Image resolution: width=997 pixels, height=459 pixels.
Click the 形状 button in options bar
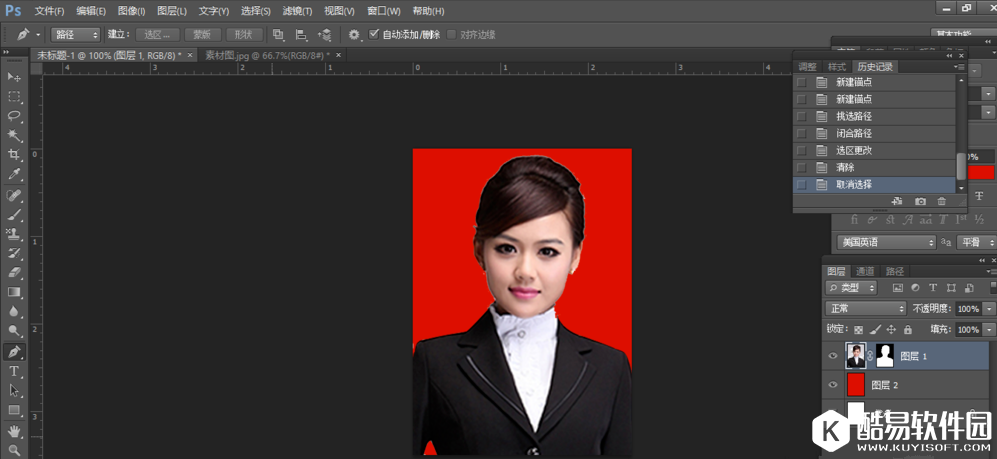click(x=244, y=34)
